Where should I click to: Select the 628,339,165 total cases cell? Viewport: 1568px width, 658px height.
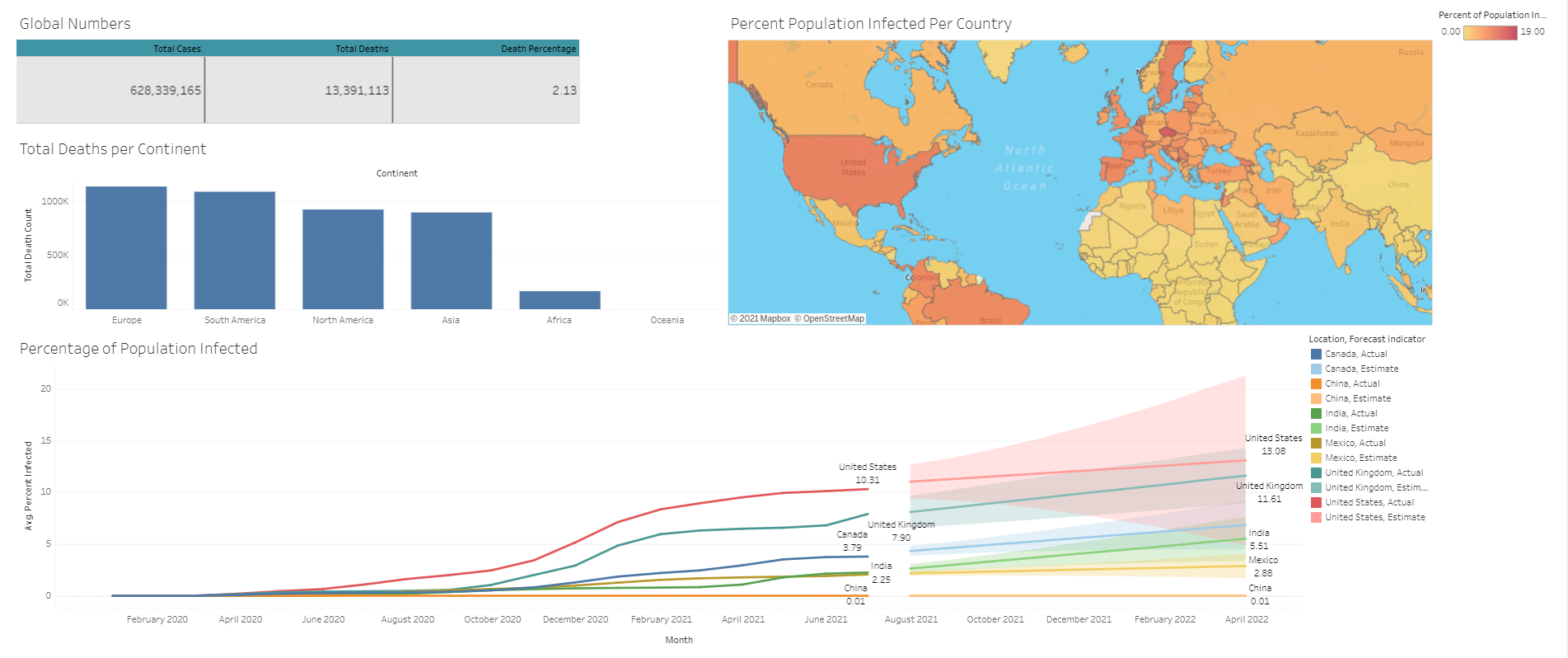(x=110, y=91)
